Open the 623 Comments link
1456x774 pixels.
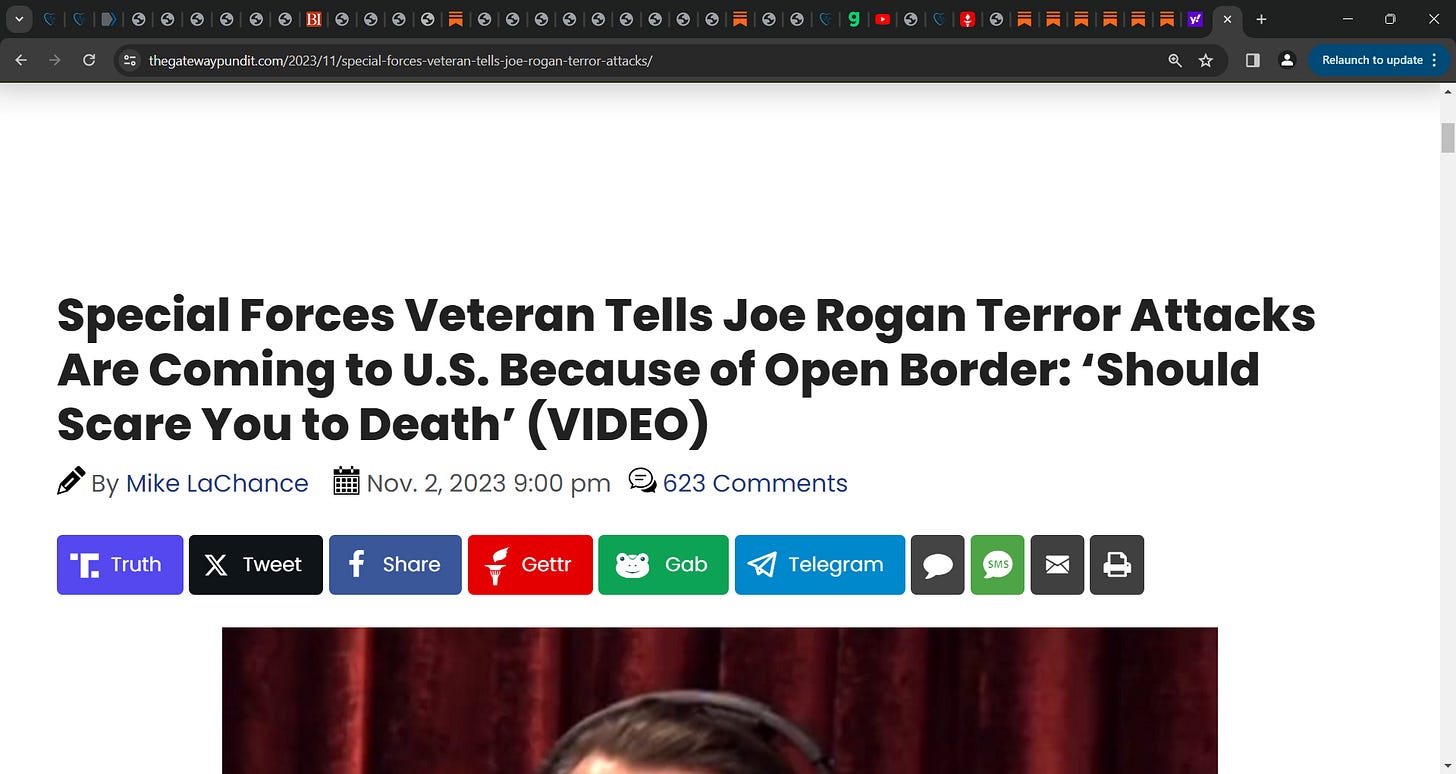(x=755, y=483)
